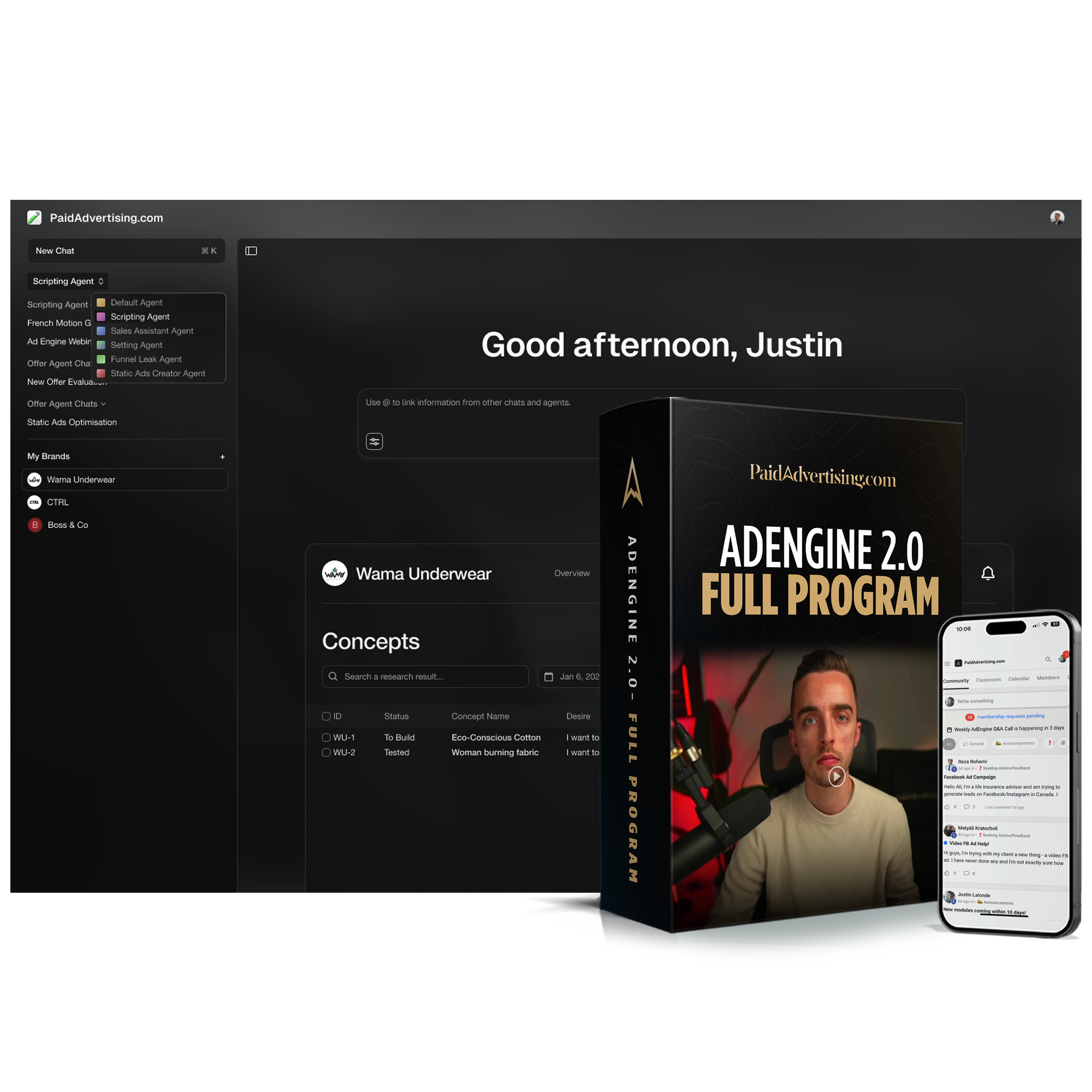Open the Static Ads Optimisation chat
Screen dimensions: 1092x1092
tap(72, 422)
